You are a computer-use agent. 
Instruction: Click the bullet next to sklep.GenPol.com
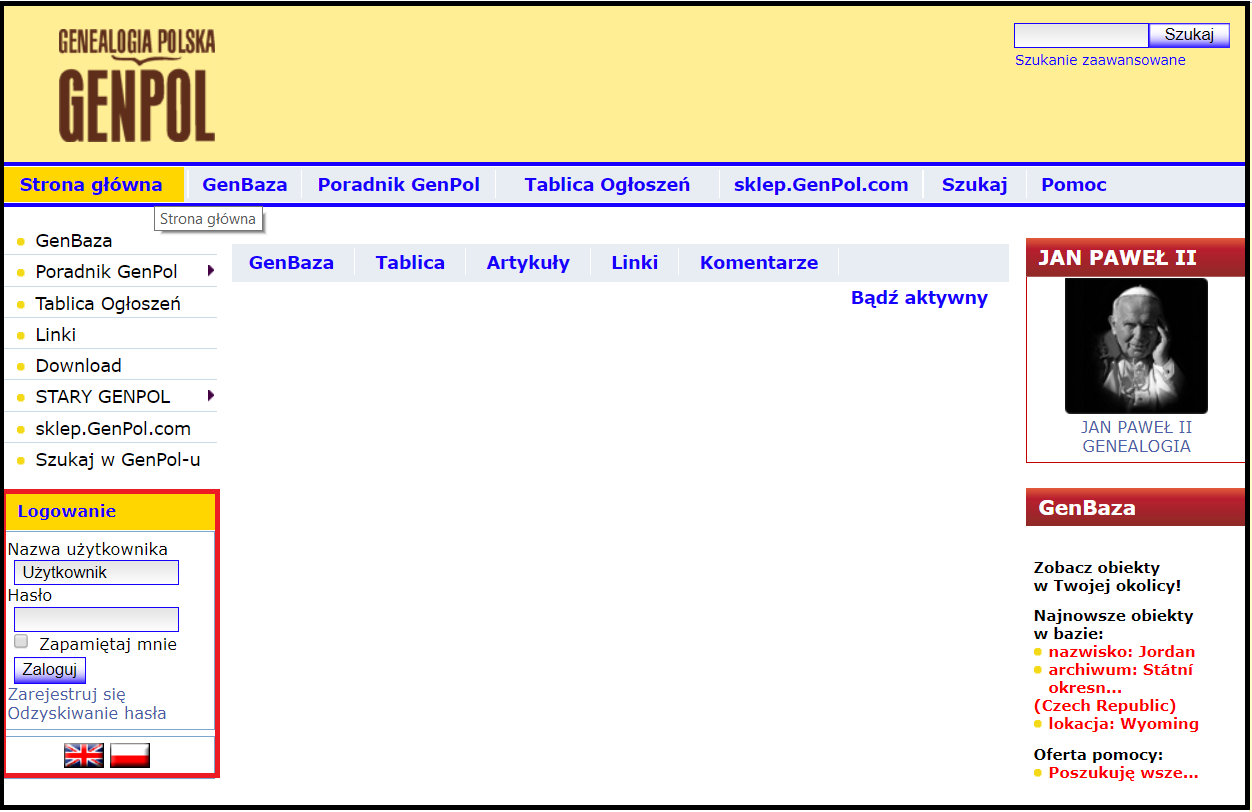[22, 428]
